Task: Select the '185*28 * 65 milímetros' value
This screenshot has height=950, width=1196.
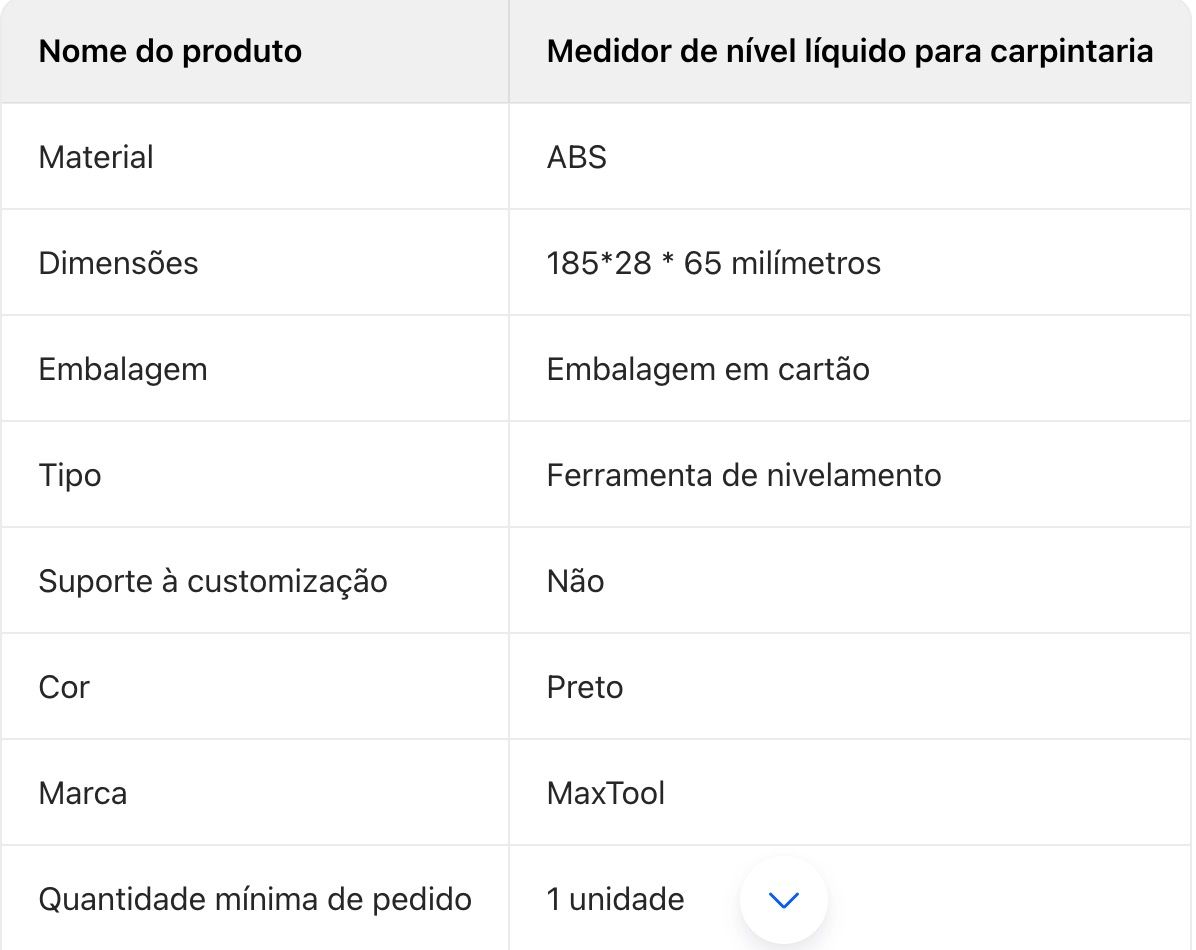Action: (714, 263)
